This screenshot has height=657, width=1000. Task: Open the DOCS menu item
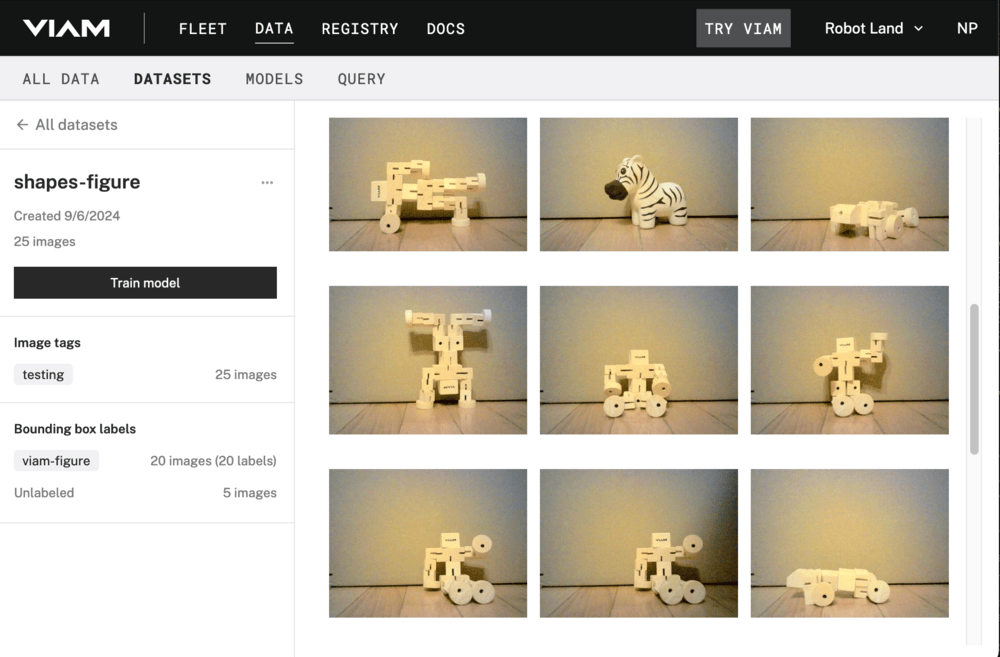click(445, 28)
